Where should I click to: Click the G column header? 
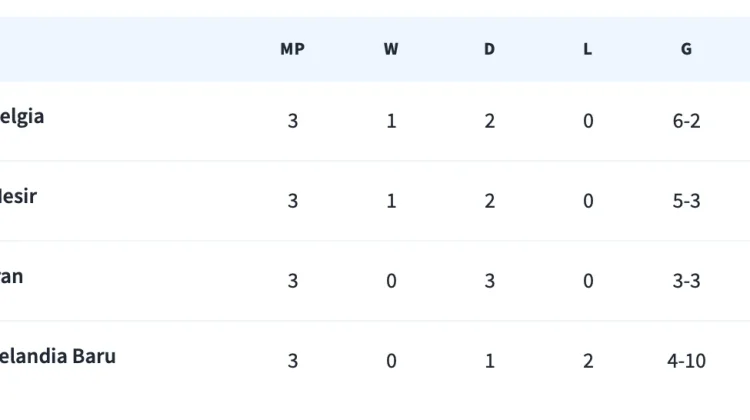[x=686, y=49]
